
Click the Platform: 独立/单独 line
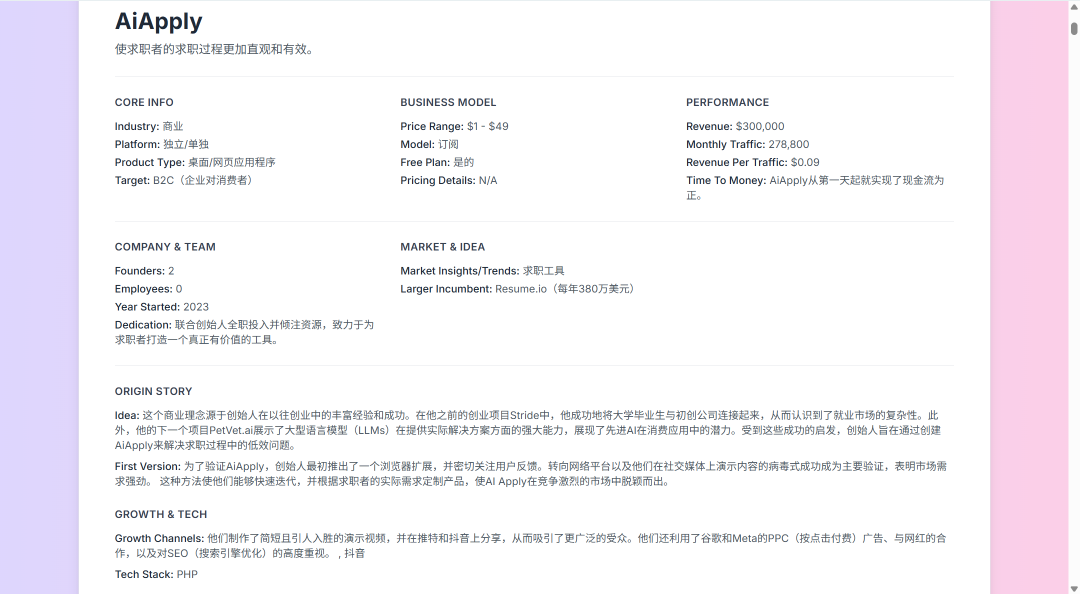click(162, 144)
